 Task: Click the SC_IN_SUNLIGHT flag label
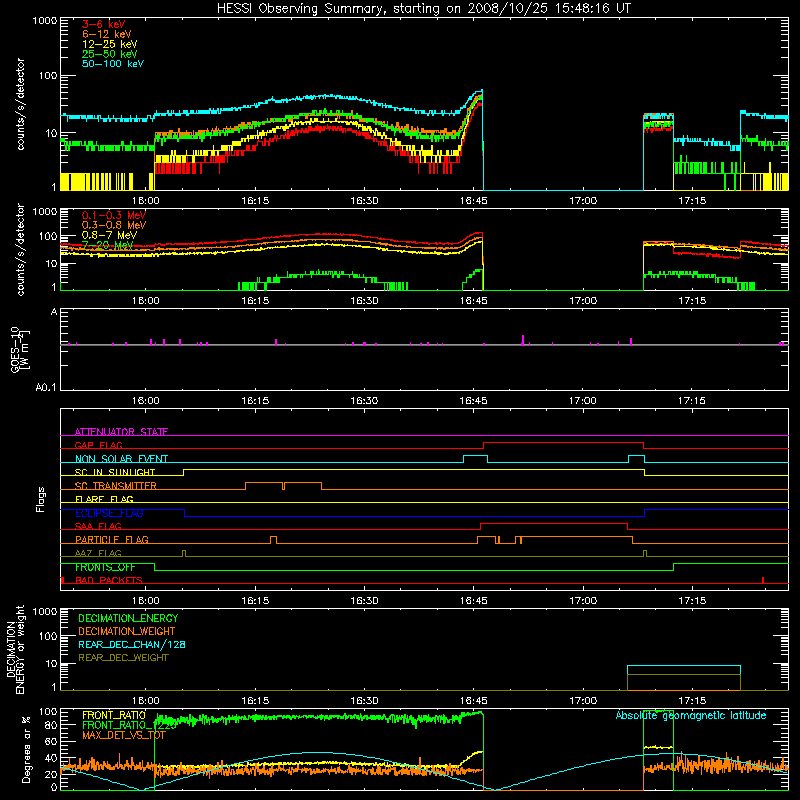tap(115, 472)
